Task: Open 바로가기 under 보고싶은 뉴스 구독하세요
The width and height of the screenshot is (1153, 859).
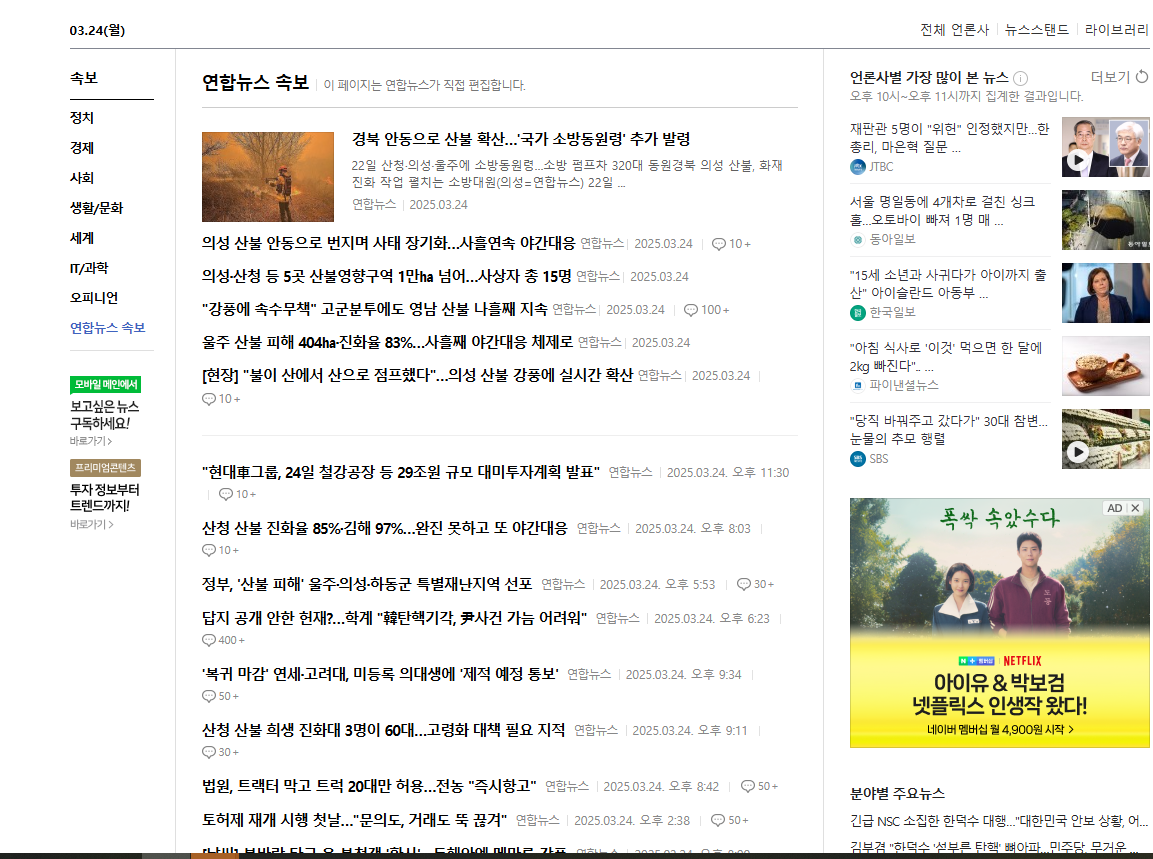Action: click(x=91, y=441)
